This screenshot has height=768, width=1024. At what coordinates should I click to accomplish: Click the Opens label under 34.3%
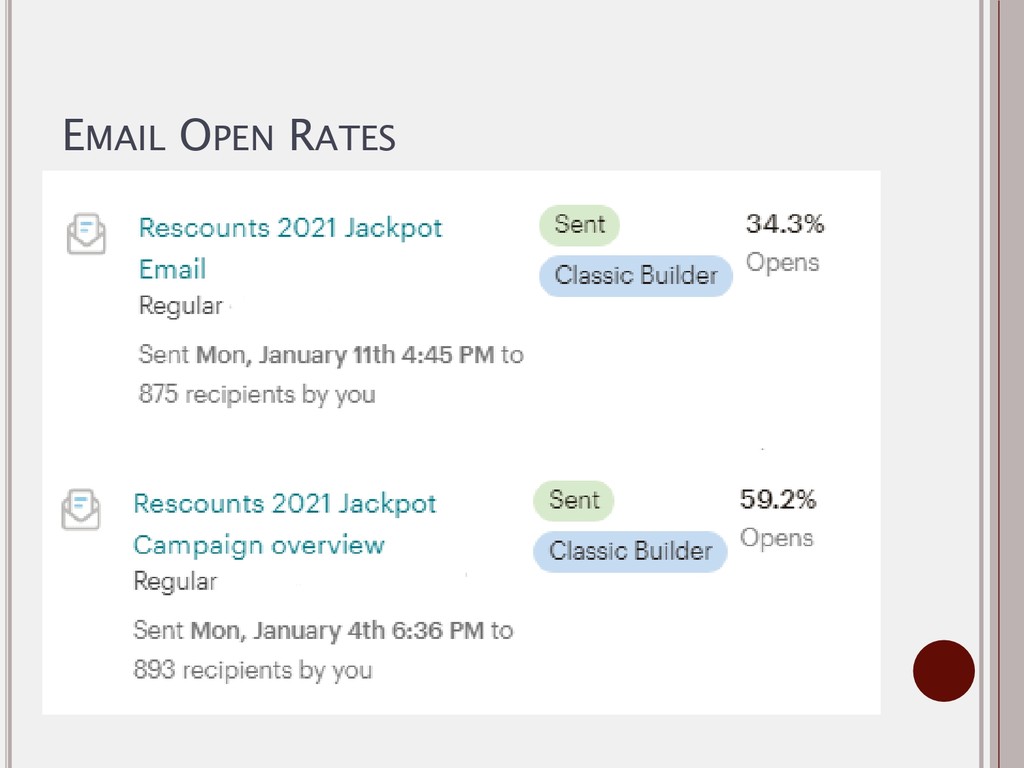(782, 263)
